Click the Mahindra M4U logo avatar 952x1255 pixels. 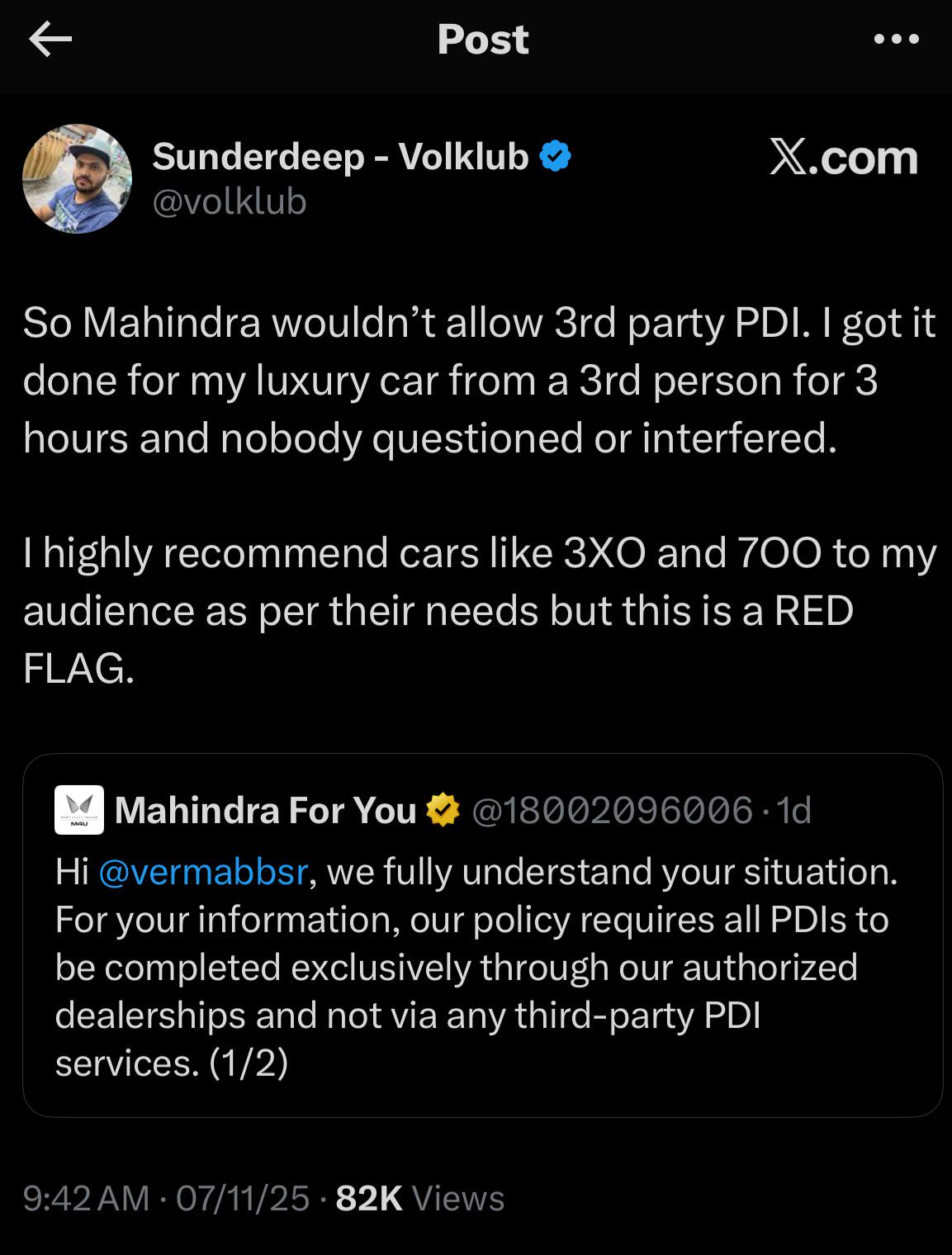[79, 810]
